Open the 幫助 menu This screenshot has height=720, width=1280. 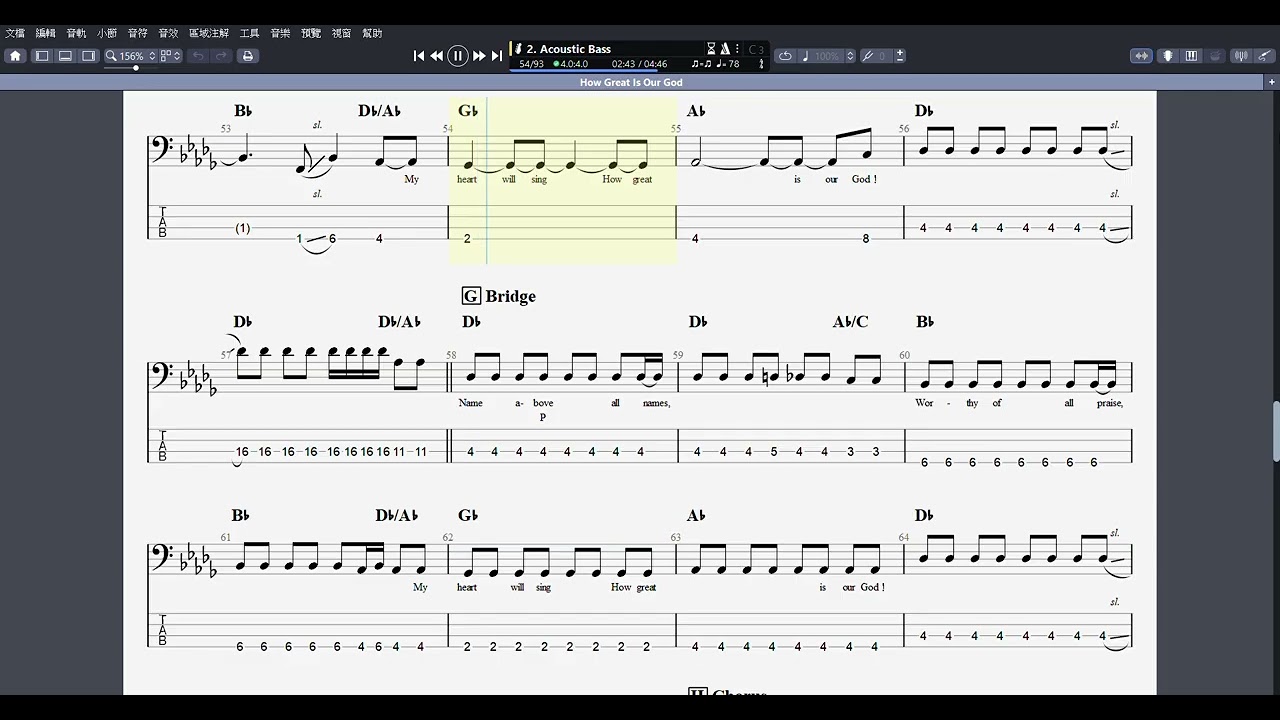pyautogui.click(x=372, y=33)
